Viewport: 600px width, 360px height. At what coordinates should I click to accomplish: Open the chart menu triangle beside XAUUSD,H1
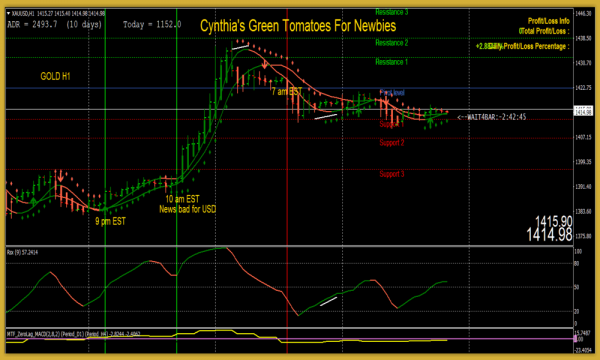9,13
